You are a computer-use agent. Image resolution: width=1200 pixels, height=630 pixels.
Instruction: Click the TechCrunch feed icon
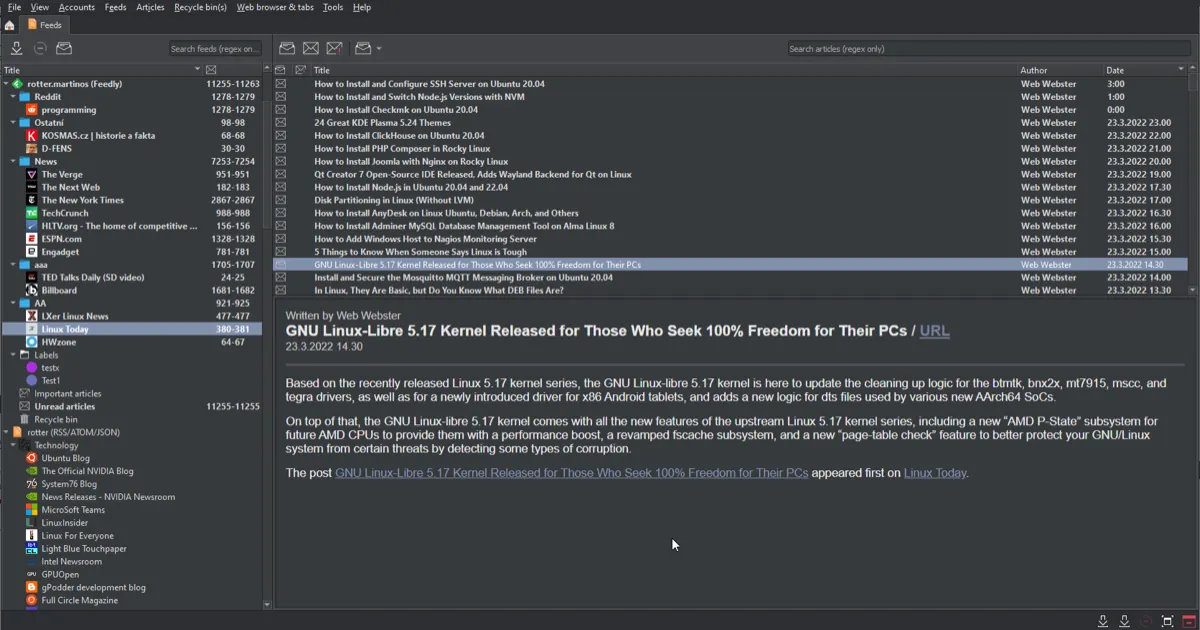click(x=32, y=213)
